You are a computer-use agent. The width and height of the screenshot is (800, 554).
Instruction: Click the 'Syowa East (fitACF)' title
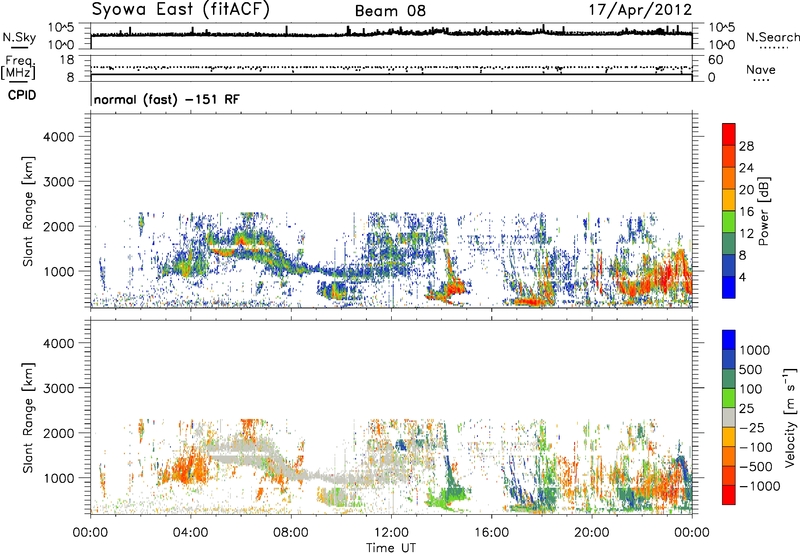[x=180, y=10]
